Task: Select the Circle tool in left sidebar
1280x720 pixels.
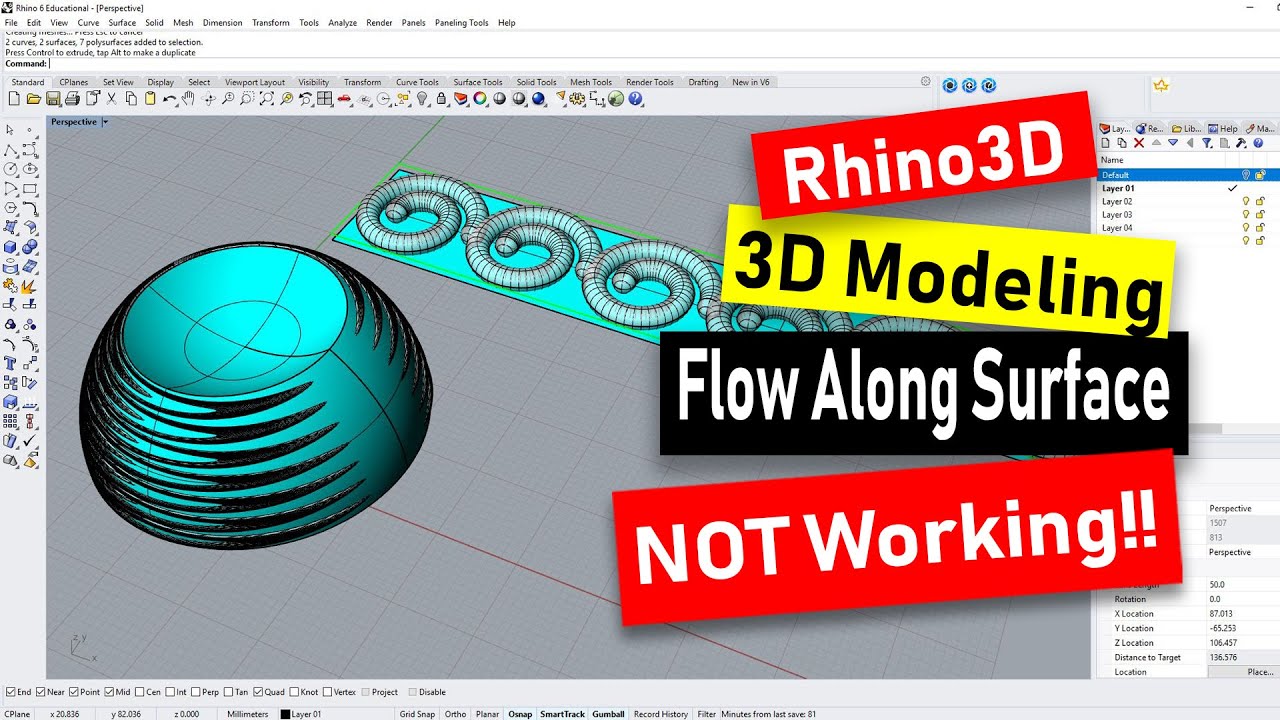Action: pyautogui.click(x=10, y=168)
